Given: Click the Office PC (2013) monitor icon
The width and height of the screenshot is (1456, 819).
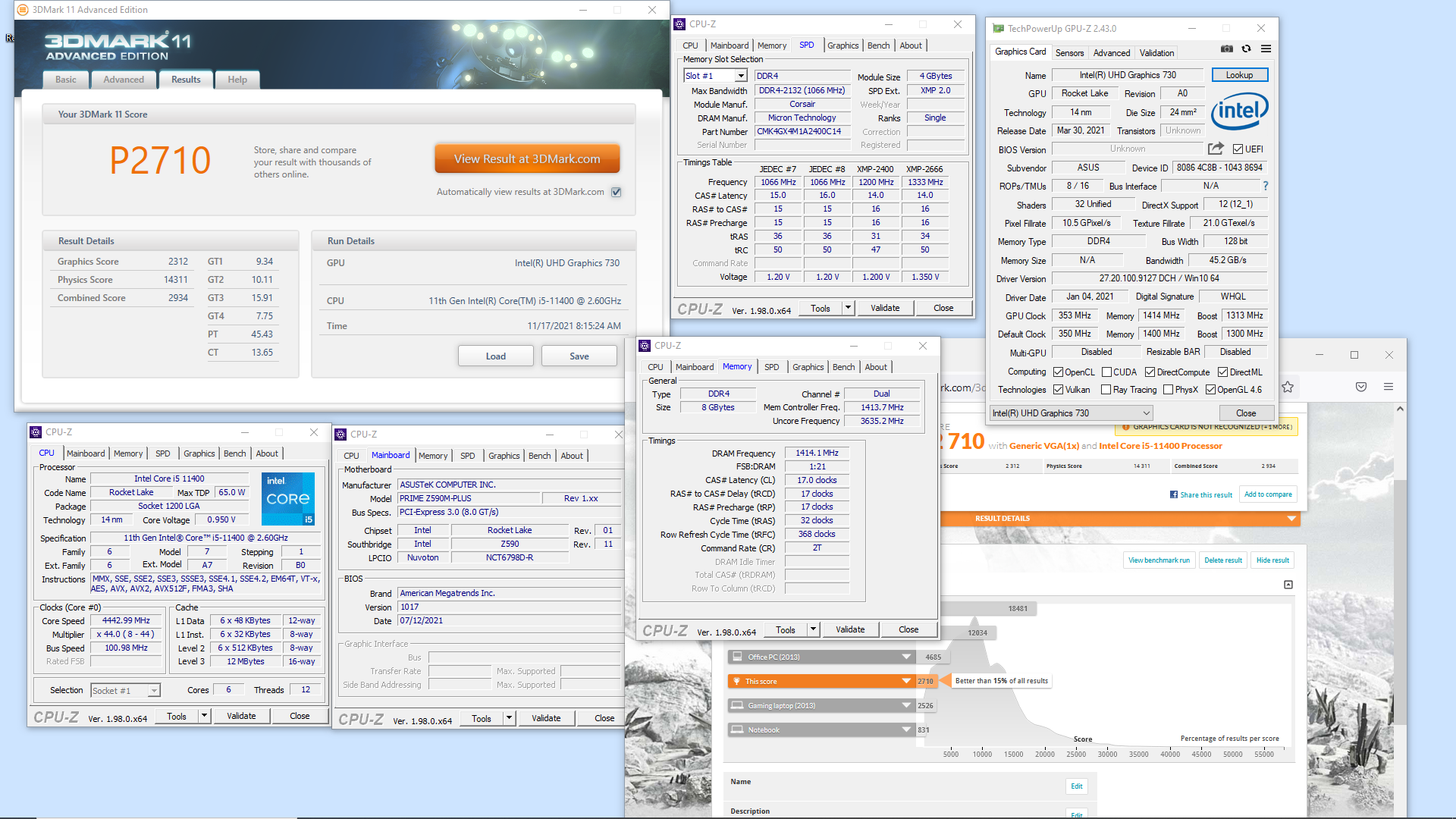Looking at the screenshot, I should (x=736, y=657).
